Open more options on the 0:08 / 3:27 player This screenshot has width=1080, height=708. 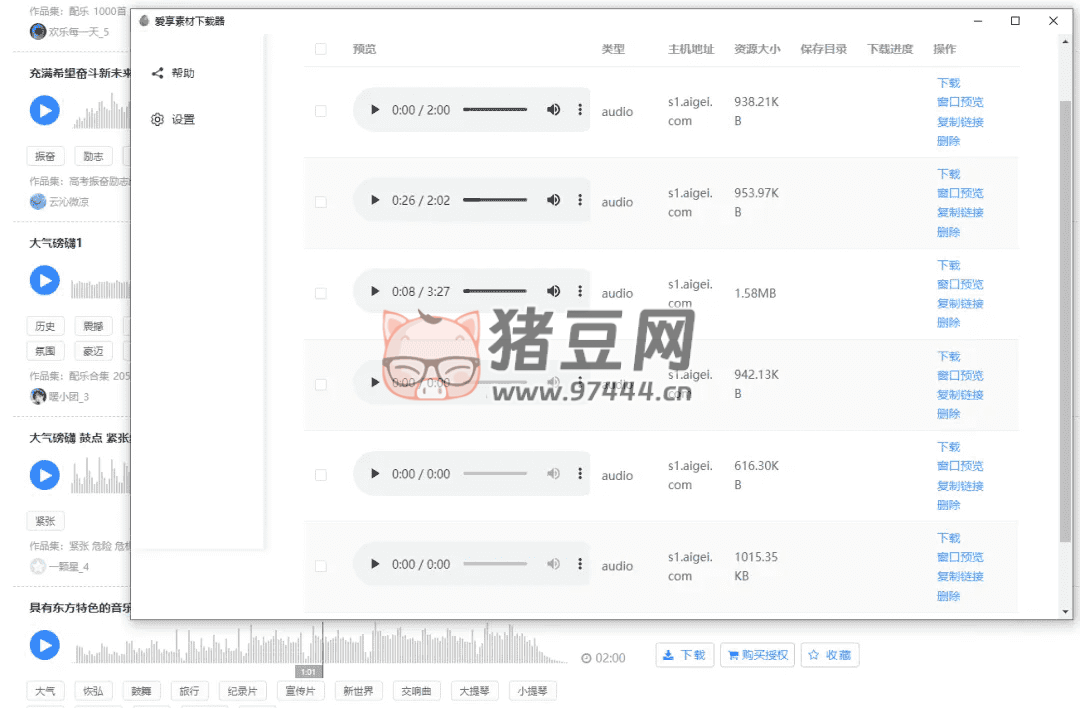(580, 291)
